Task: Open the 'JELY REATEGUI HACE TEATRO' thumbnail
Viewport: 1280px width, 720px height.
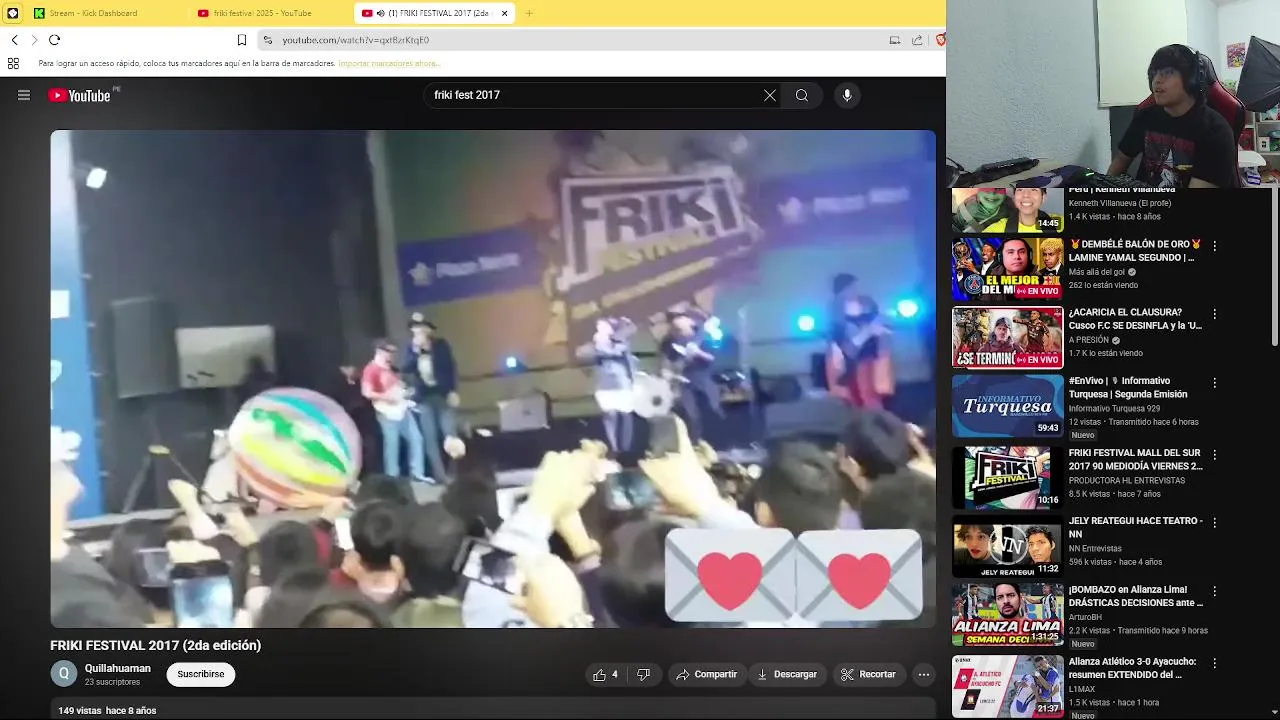Action: [1007, 546]
